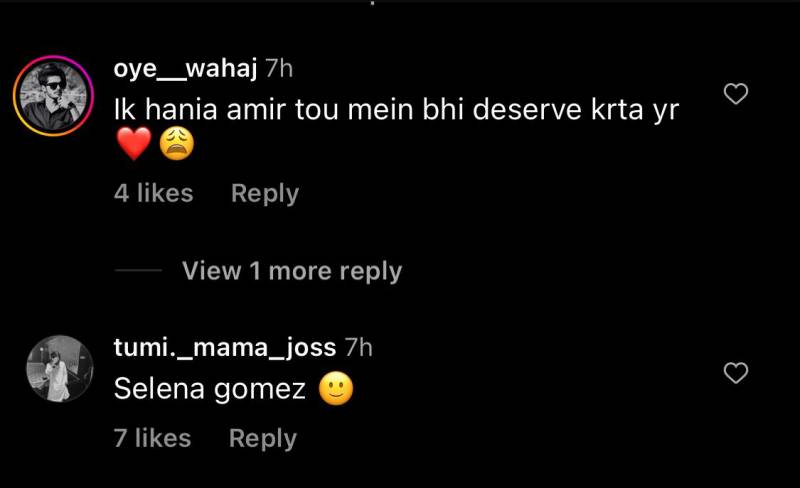
Task: Open oye__wahaj's story from profile picture
Action: tap(53, 96)
